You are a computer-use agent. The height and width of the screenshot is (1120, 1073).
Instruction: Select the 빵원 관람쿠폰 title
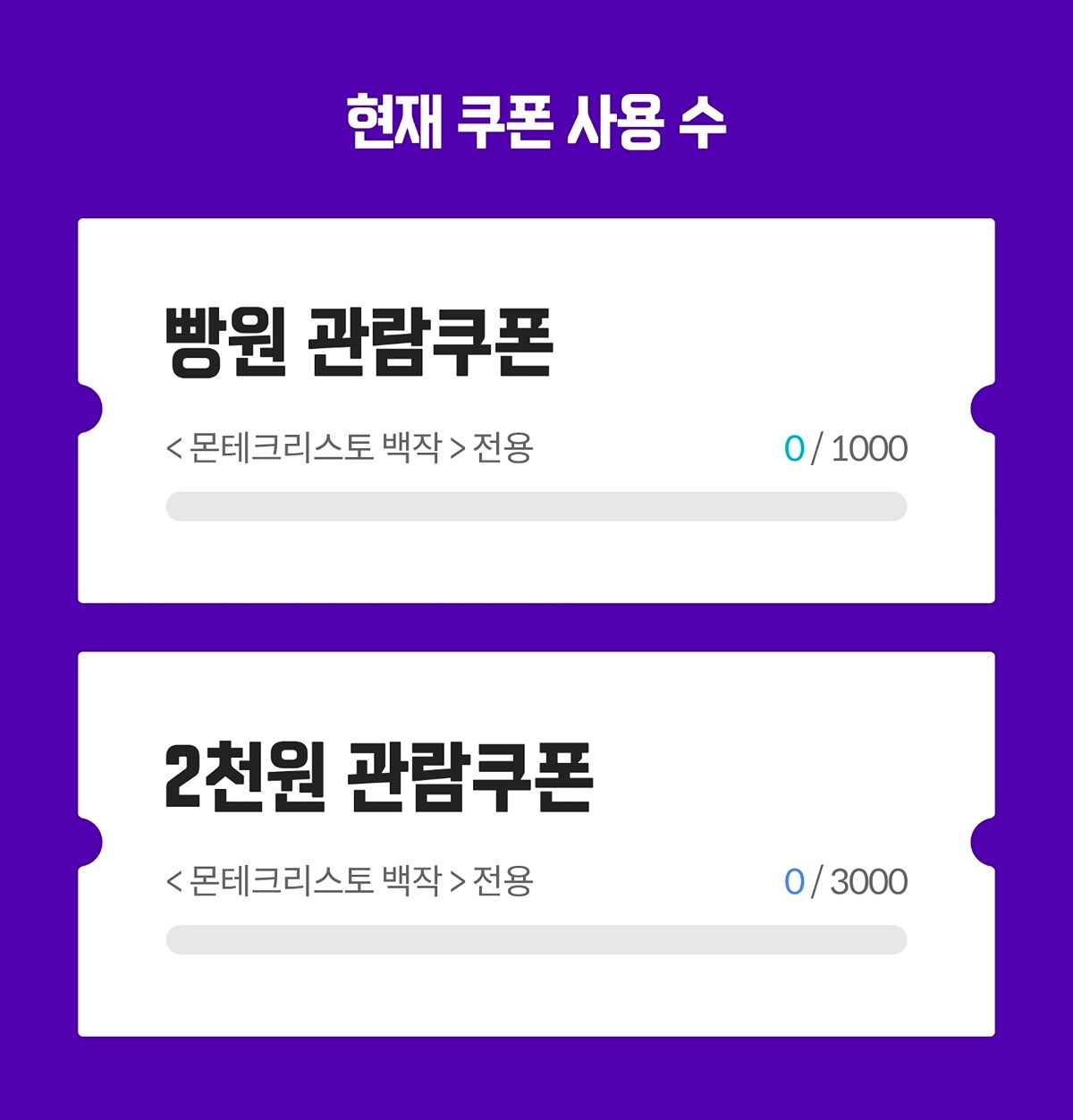pos(359,342)
